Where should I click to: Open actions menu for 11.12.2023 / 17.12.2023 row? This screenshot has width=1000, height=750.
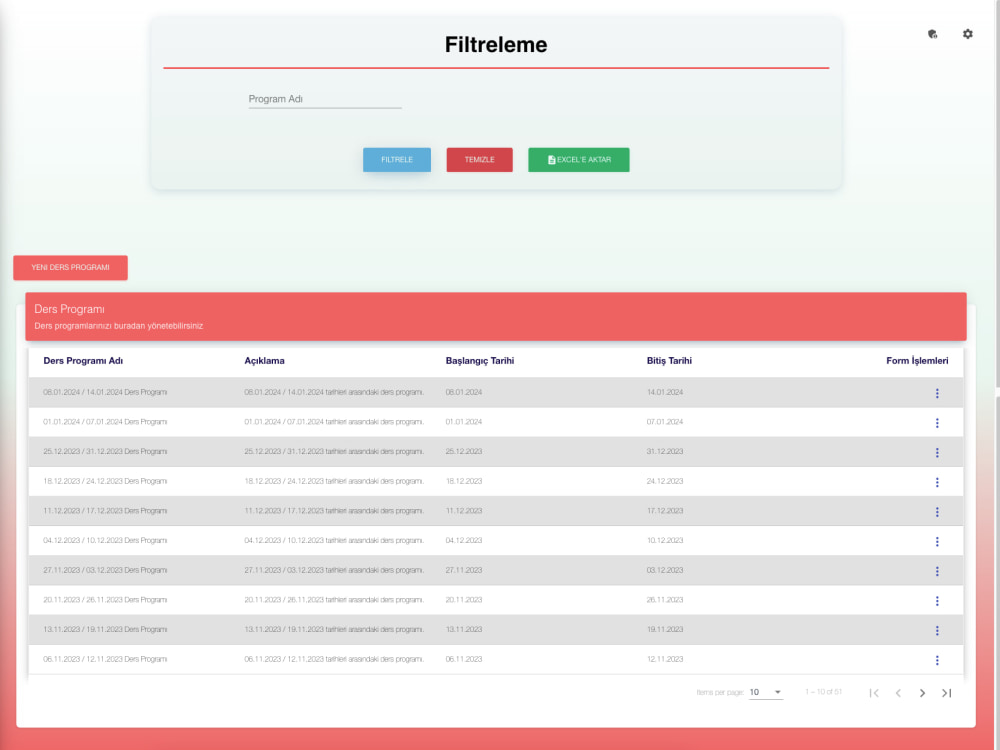click(937, 511)
